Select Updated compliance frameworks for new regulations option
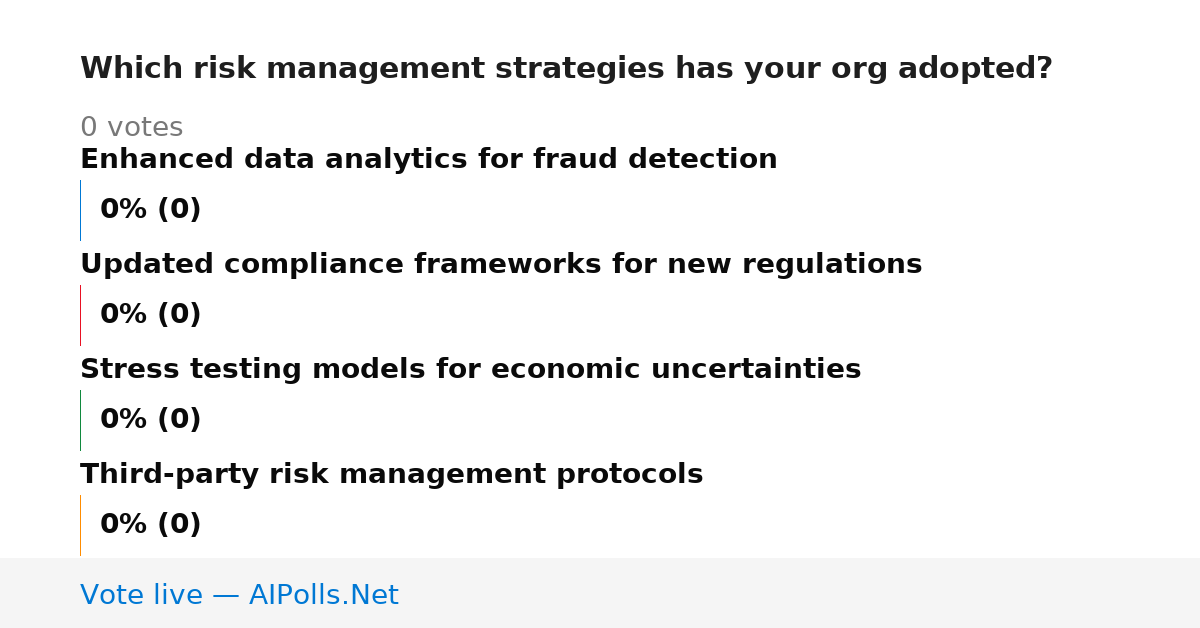This screenshot has height=628, width=1200. tap(501, 264)
